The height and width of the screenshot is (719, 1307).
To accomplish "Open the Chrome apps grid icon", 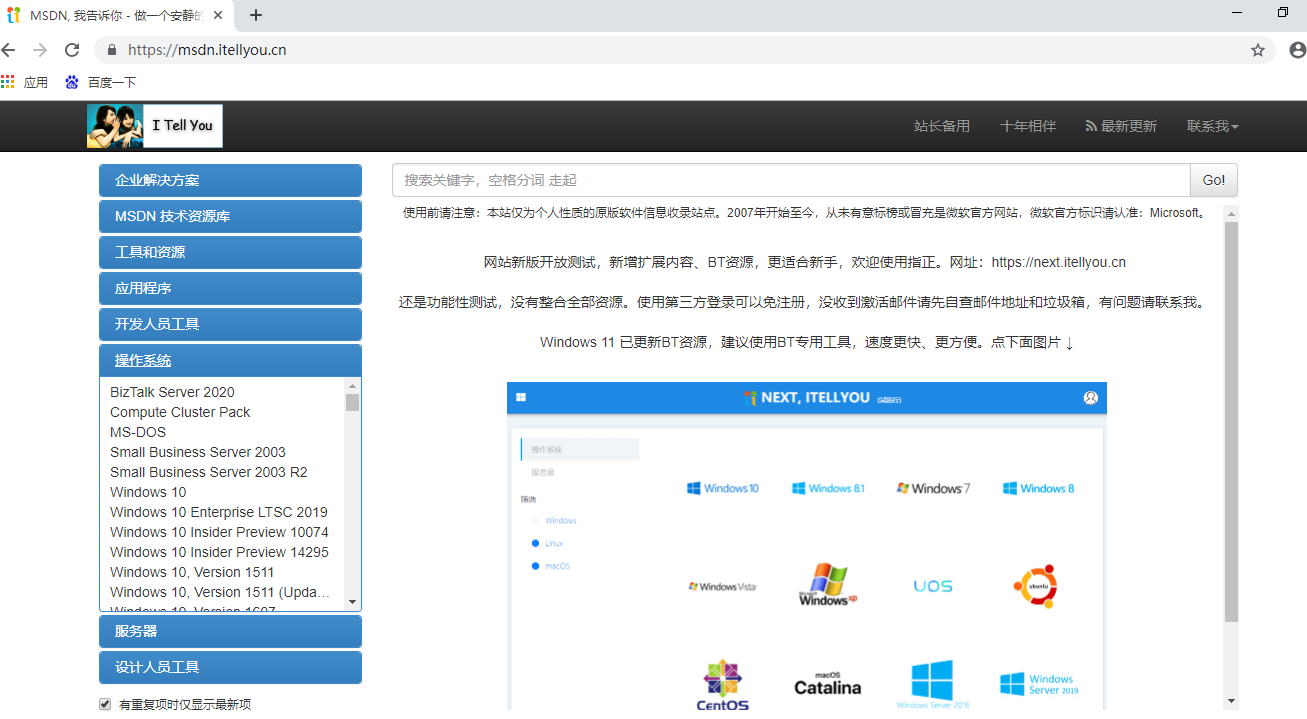I will (8, 82).
